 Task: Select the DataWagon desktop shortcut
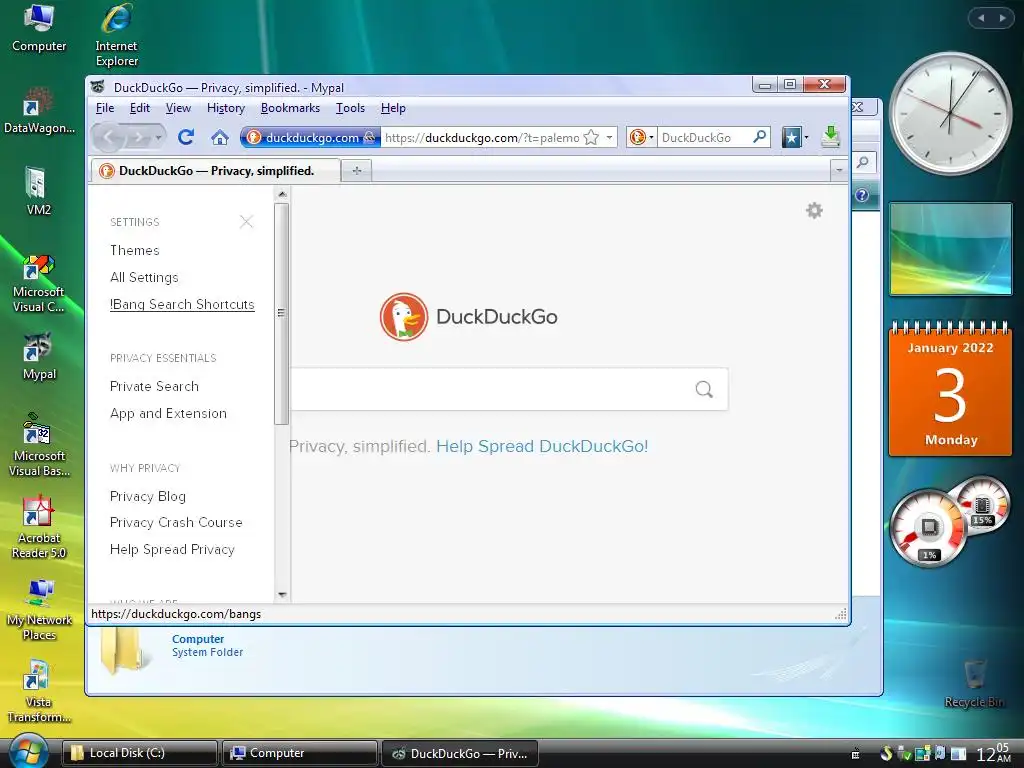pos(39,110)
